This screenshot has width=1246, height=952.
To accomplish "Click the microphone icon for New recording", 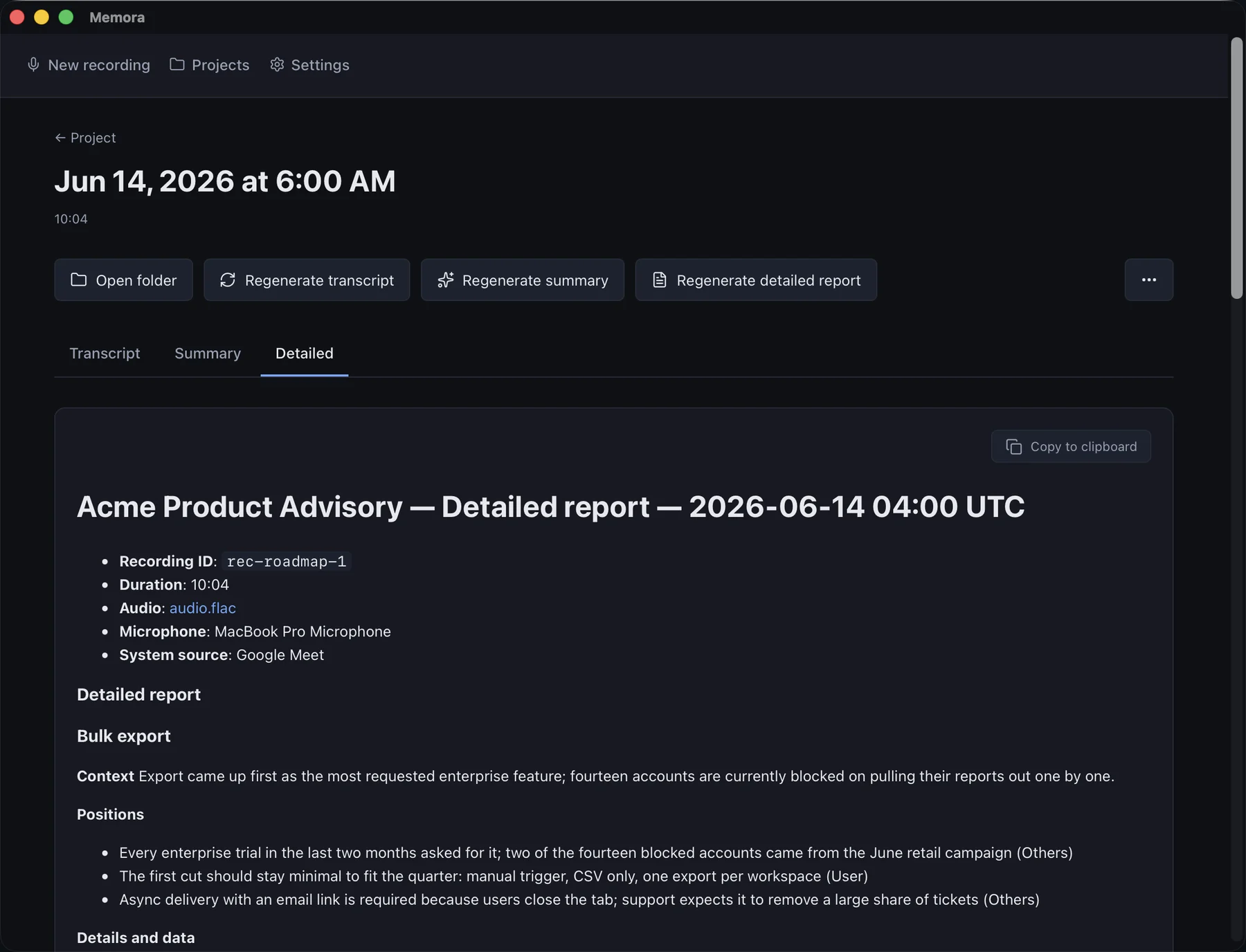I will click(x=33, y=64).
